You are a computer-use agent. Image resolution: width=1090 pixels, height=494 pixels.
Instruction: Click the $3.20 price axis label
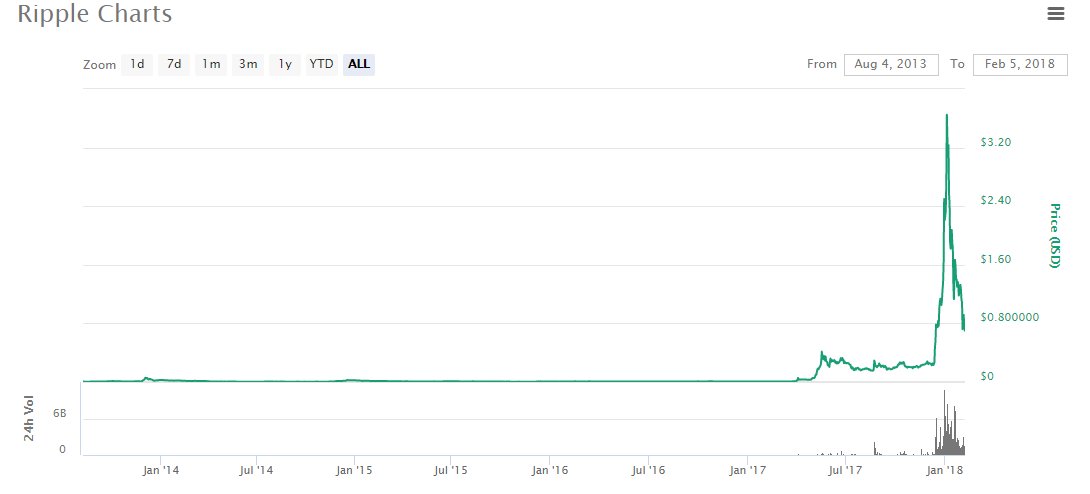[995, 142]
